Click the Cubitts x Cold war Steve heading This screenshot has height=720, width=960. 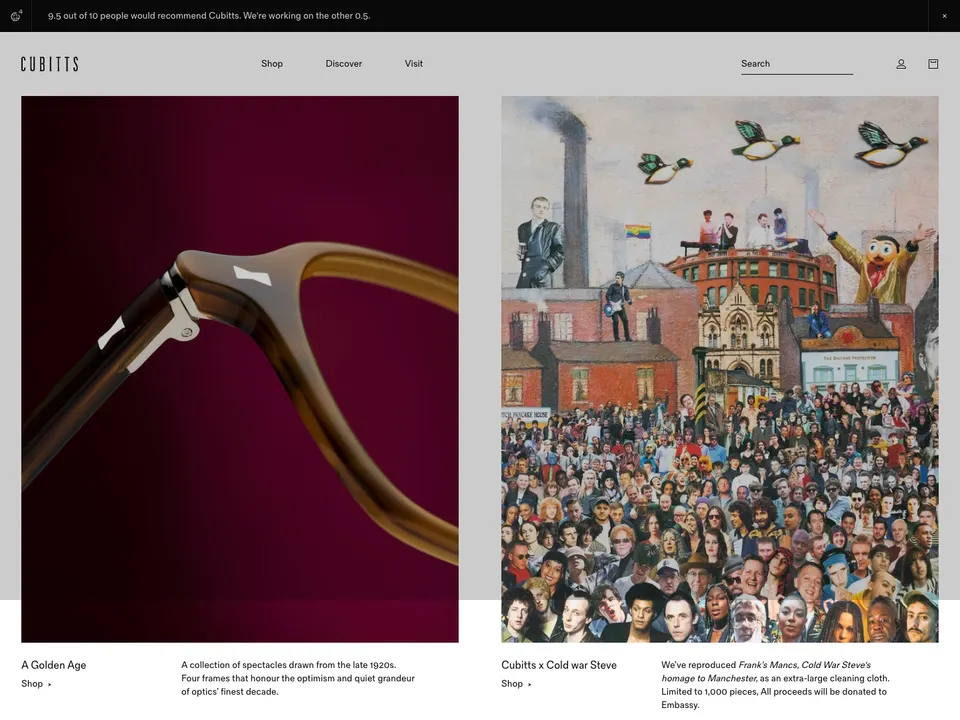click(x=559, y=665)
